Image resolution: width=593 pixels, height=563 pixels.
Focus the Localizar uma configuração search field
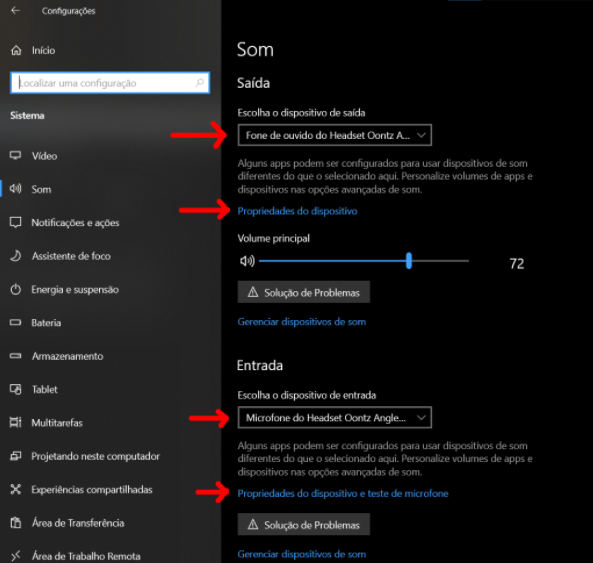coord(110,83)
